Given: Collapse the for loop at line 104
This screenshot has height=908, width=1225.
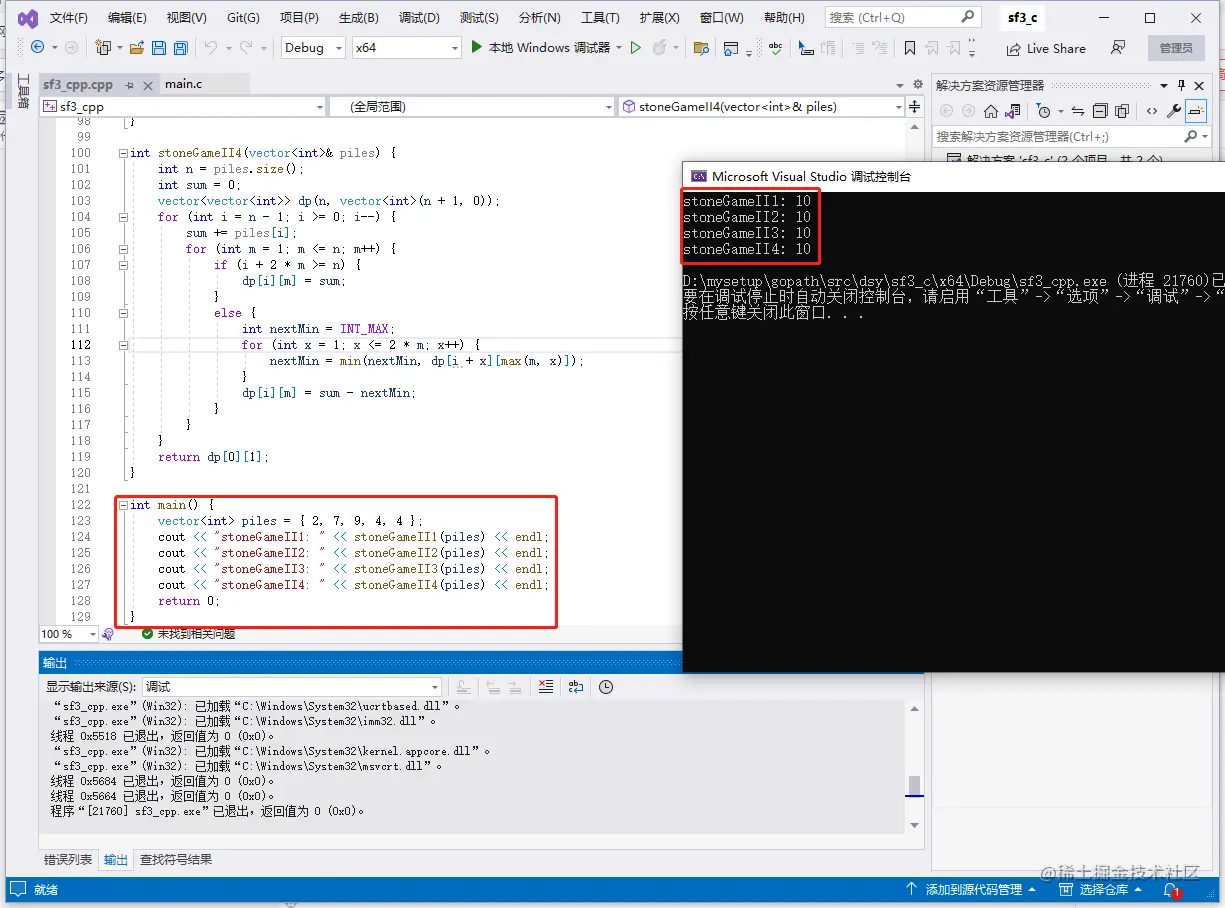Looking at the screenshot, I should (x=123, y=217).
